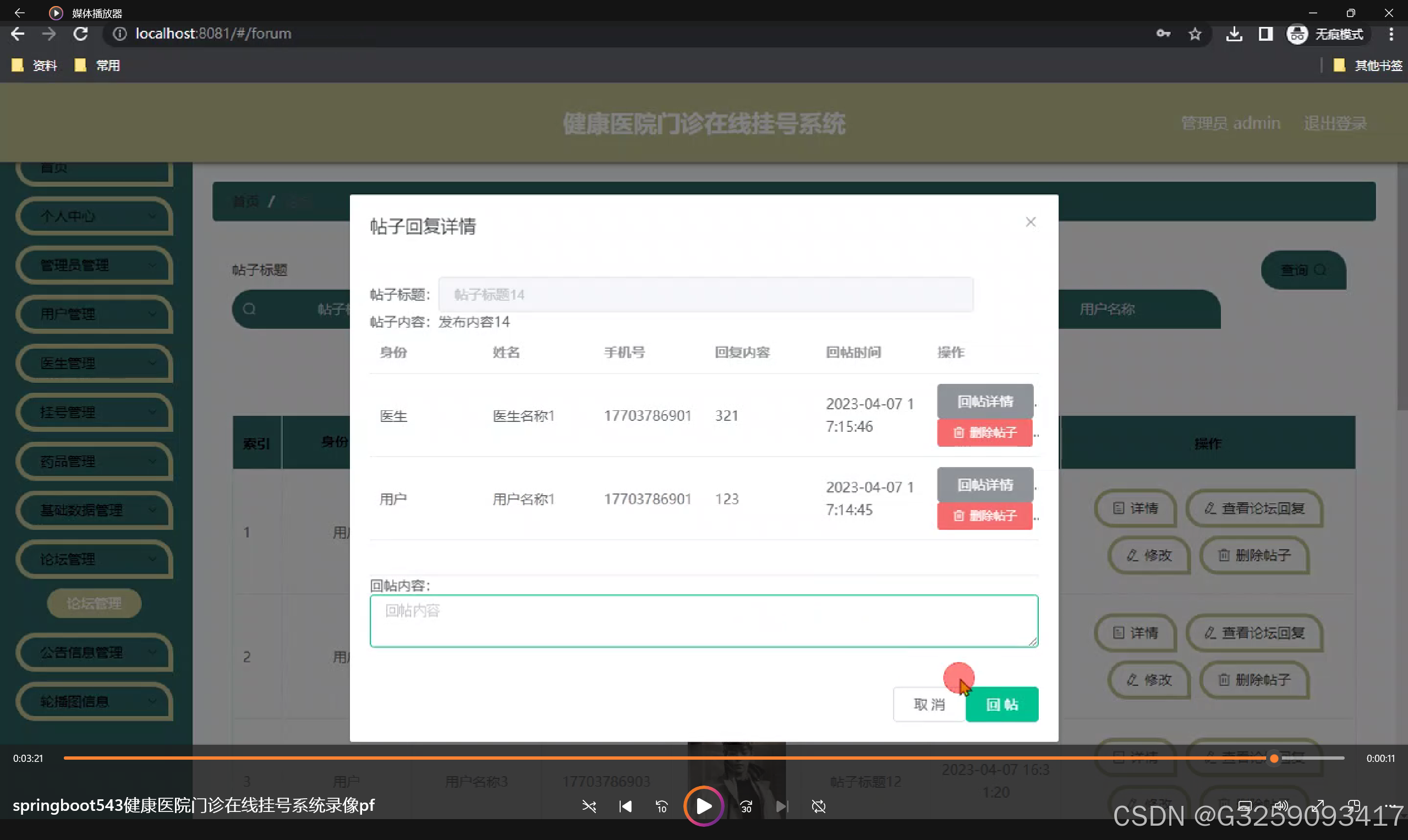Toggle shuffle playback icon
This screenshot has height=840, width=1408.
coord(589,806)
